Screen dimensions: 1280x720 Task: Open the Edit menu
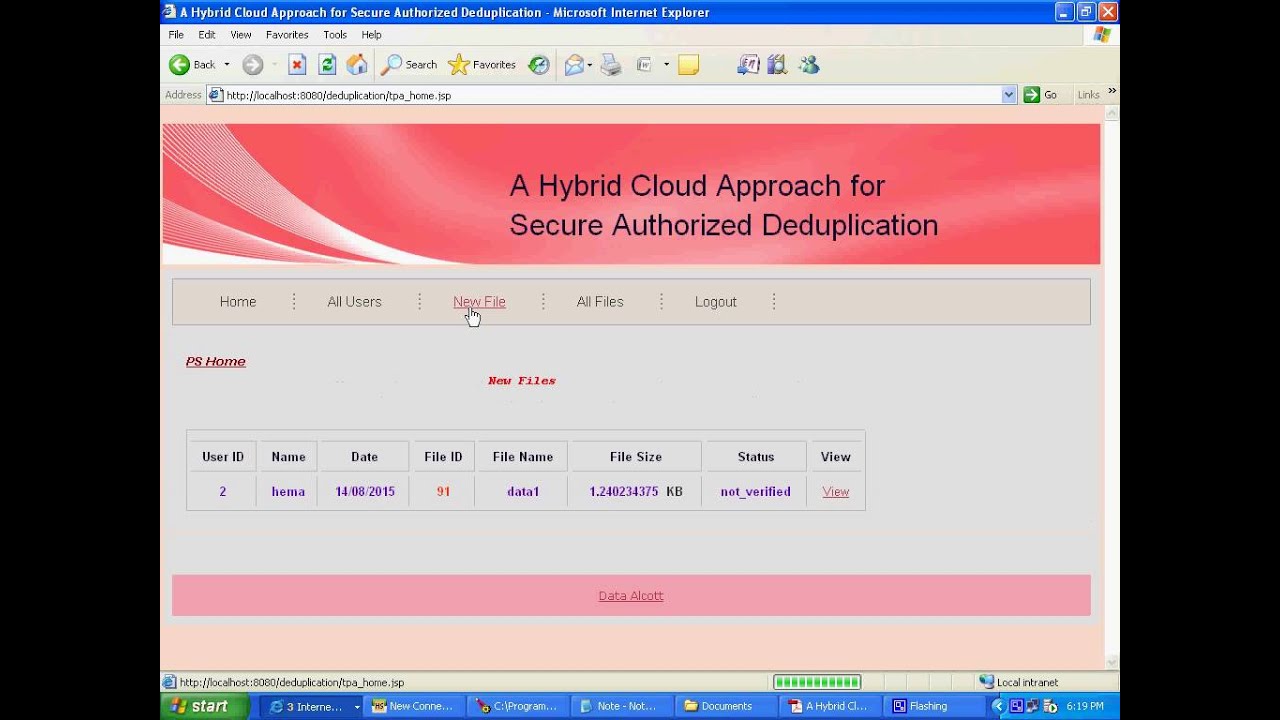207,34
